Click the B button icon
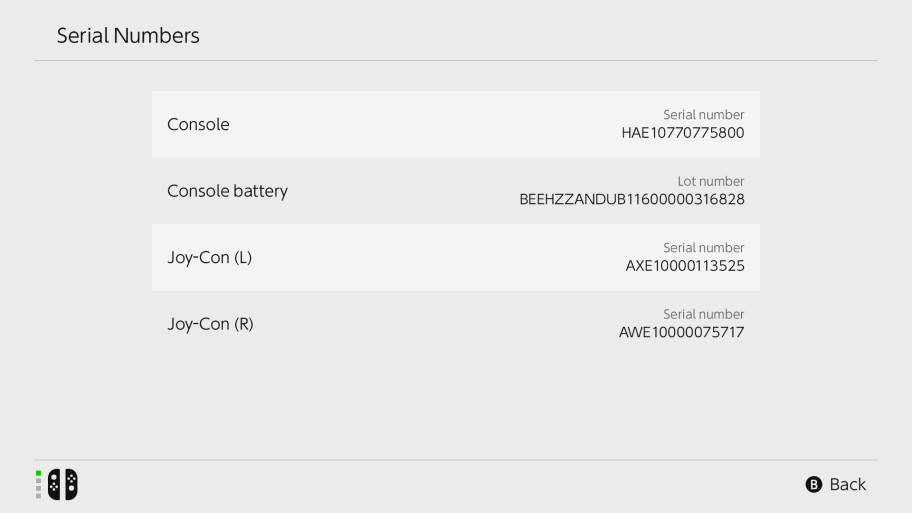 click(814, 484)
